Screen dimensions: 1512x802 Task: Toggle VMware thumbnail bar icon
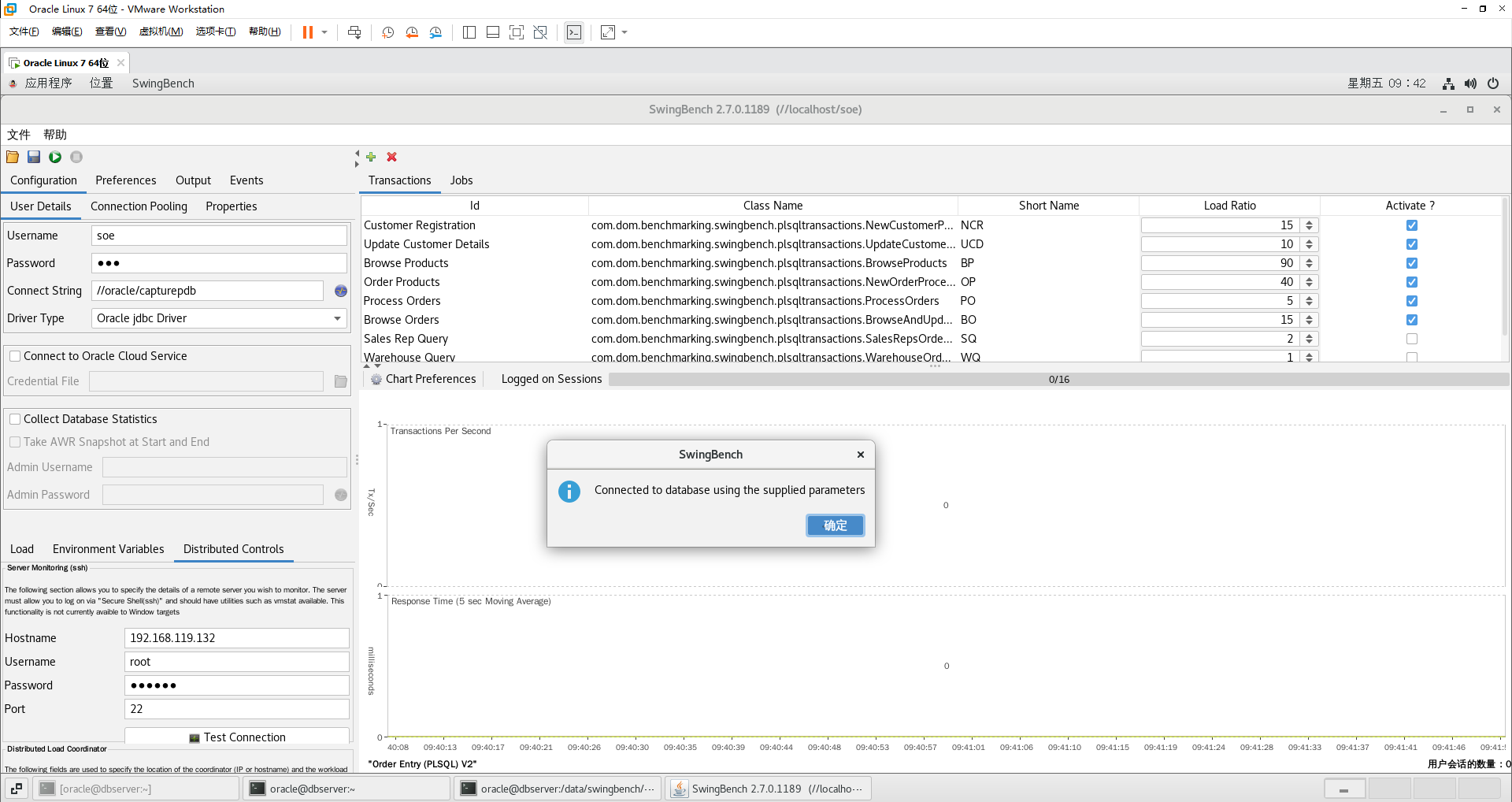493,32
